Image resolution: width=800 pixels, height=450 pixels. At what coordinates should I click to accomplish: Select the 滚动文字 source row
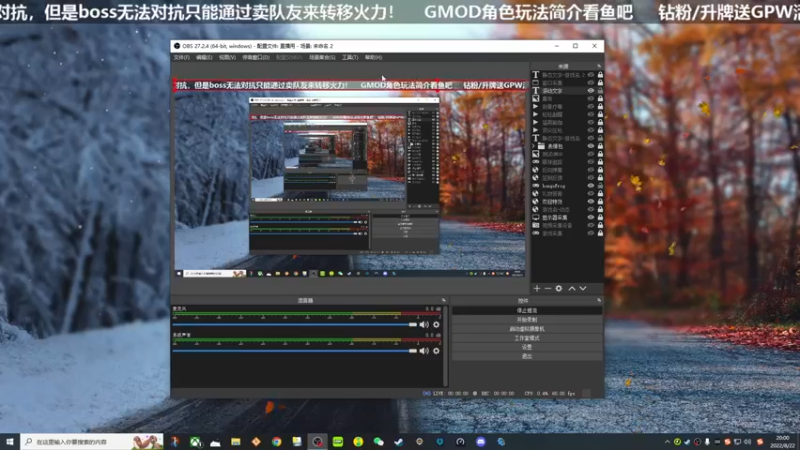(x=567, y=91)
